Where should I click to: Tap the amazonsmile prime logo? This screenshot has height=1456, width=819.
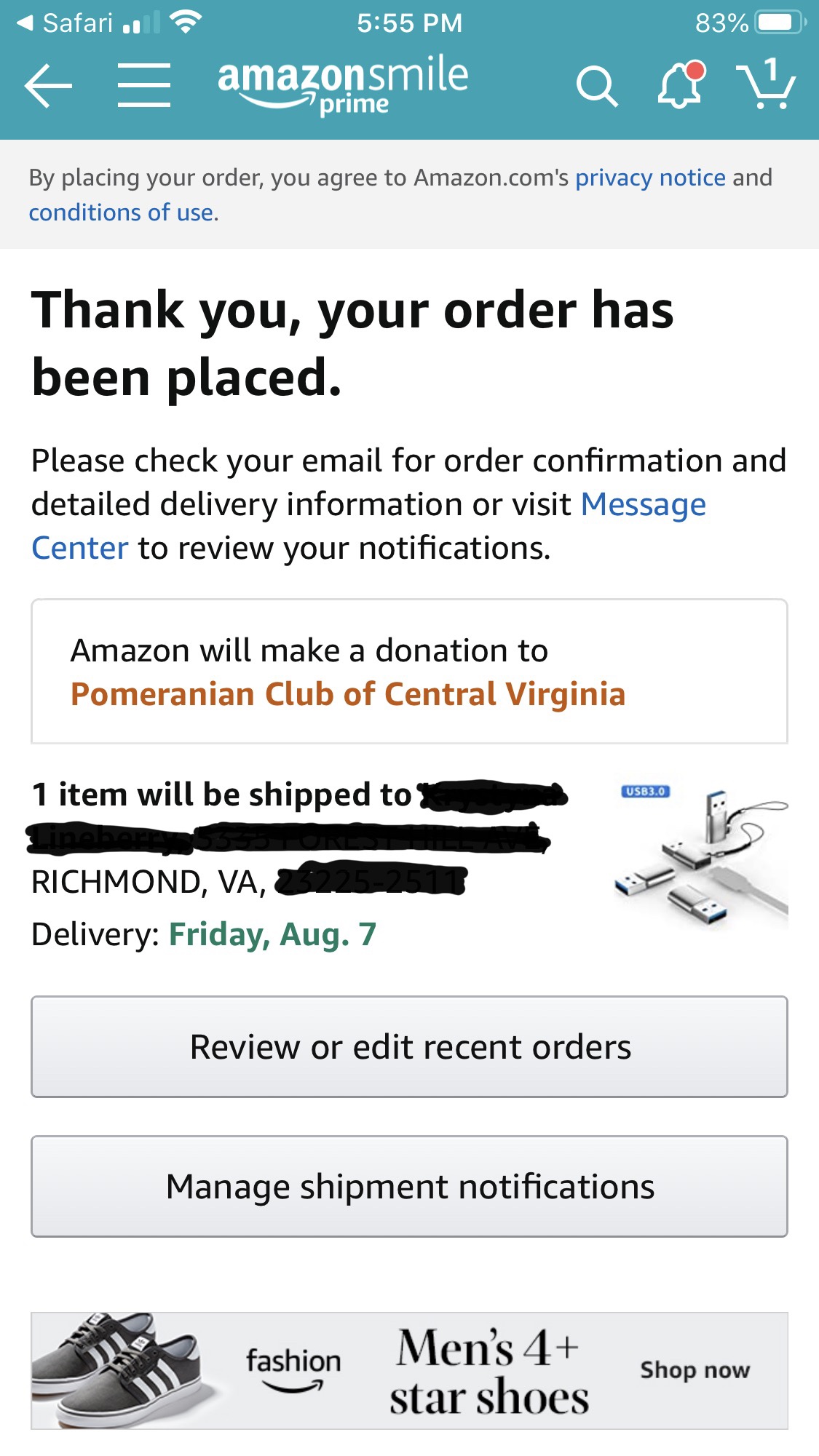[x=343, y=85]
